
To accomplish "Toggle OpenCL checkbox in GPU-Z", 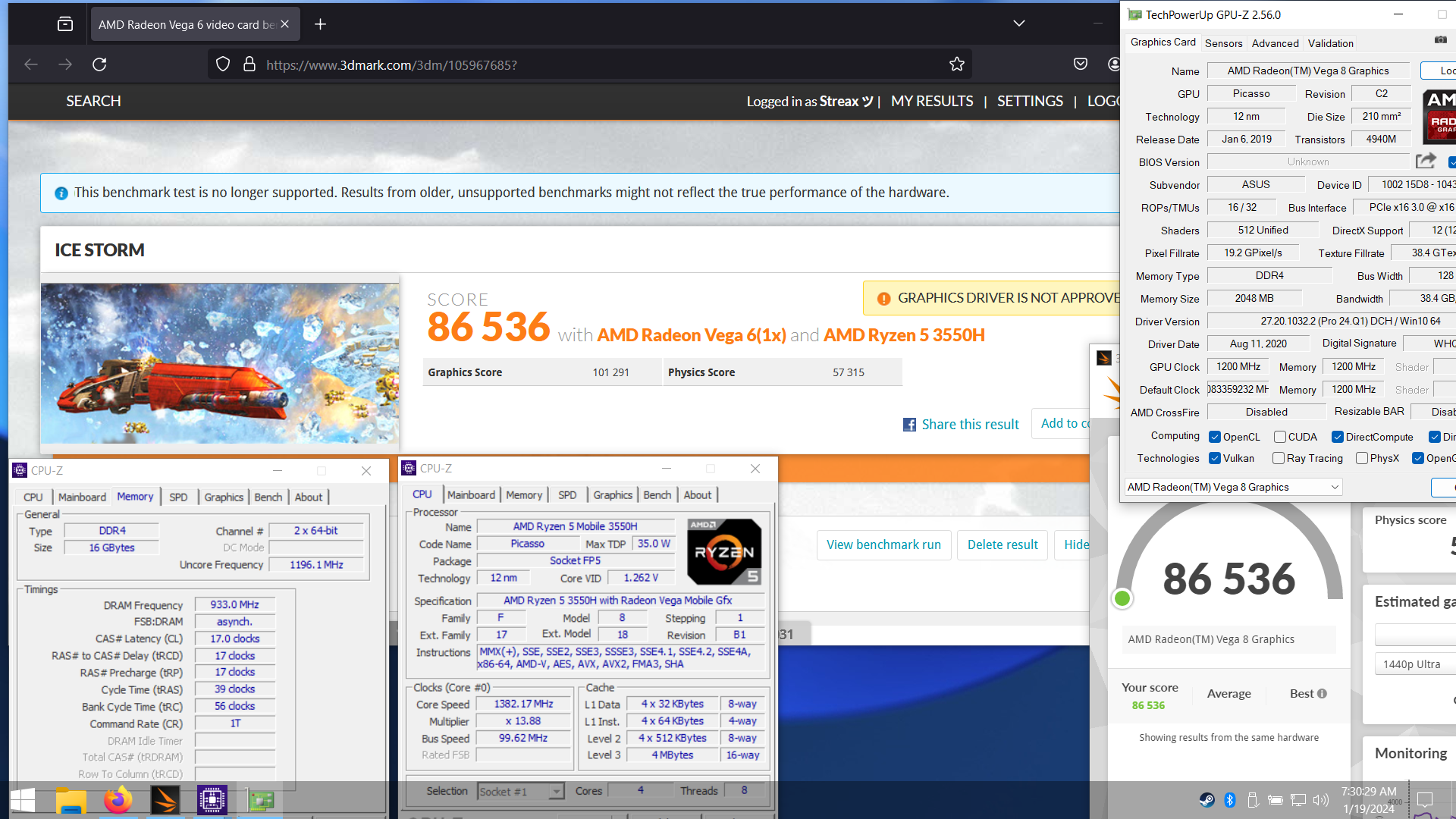I will coord(1215,438).
